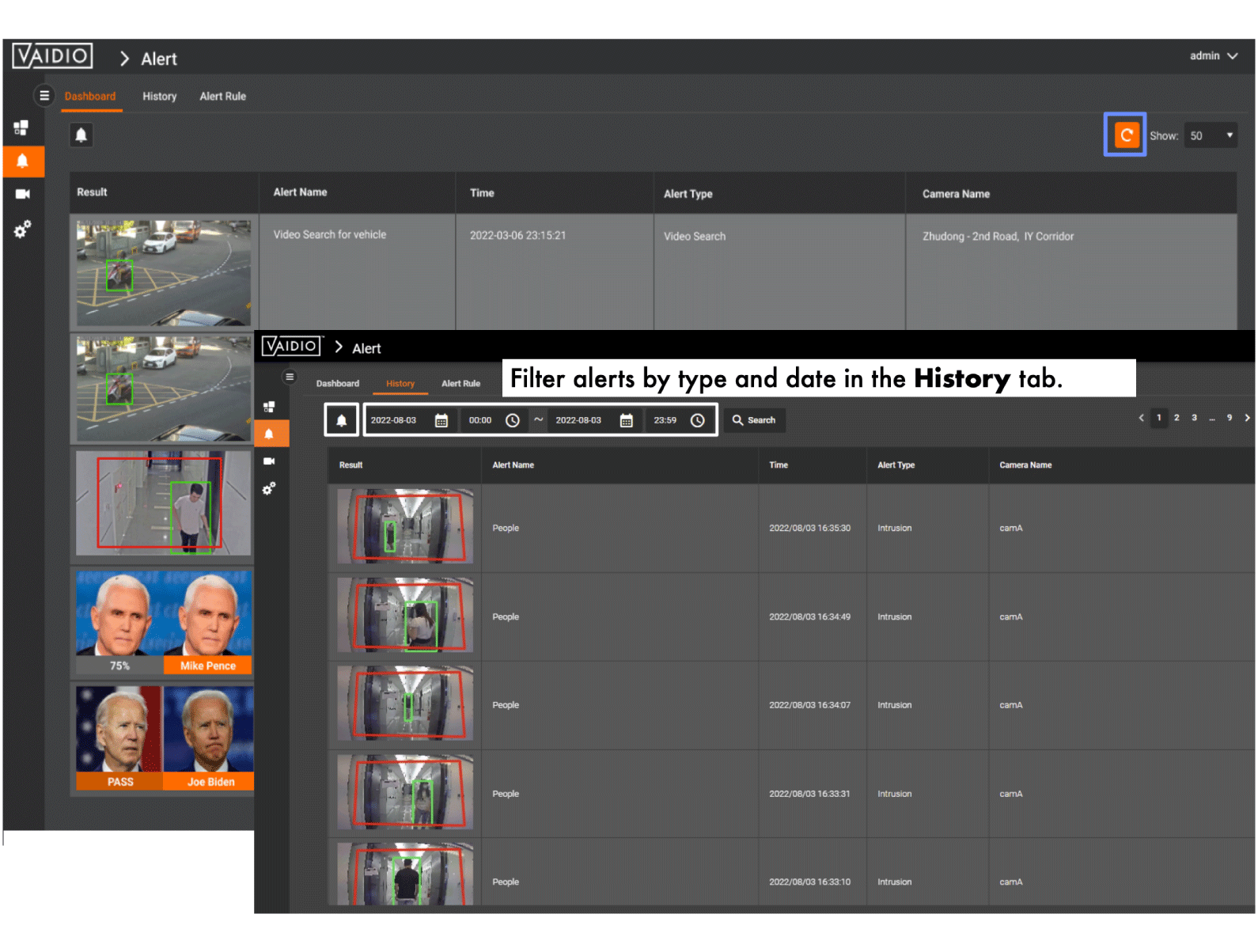Screen dimensions: 1258x952
Task: Click time 2022/08/03 16:34:07
Action: [809, 705]
